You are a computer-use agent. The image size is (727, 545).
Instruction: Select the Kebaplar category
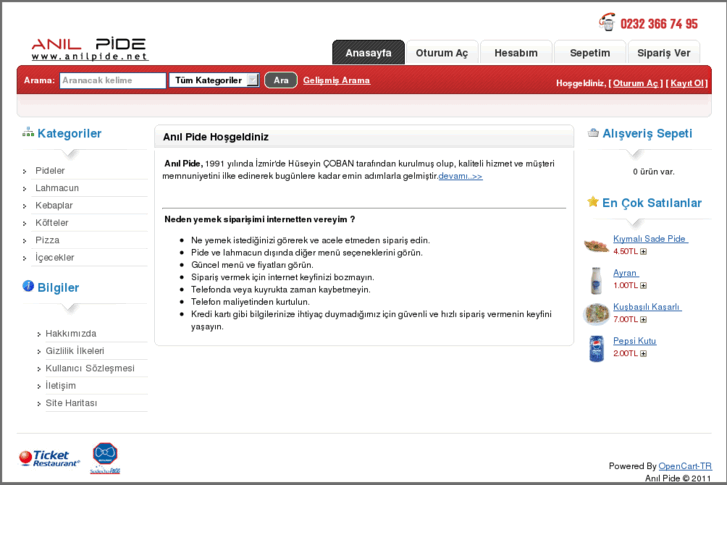[54, 205]
